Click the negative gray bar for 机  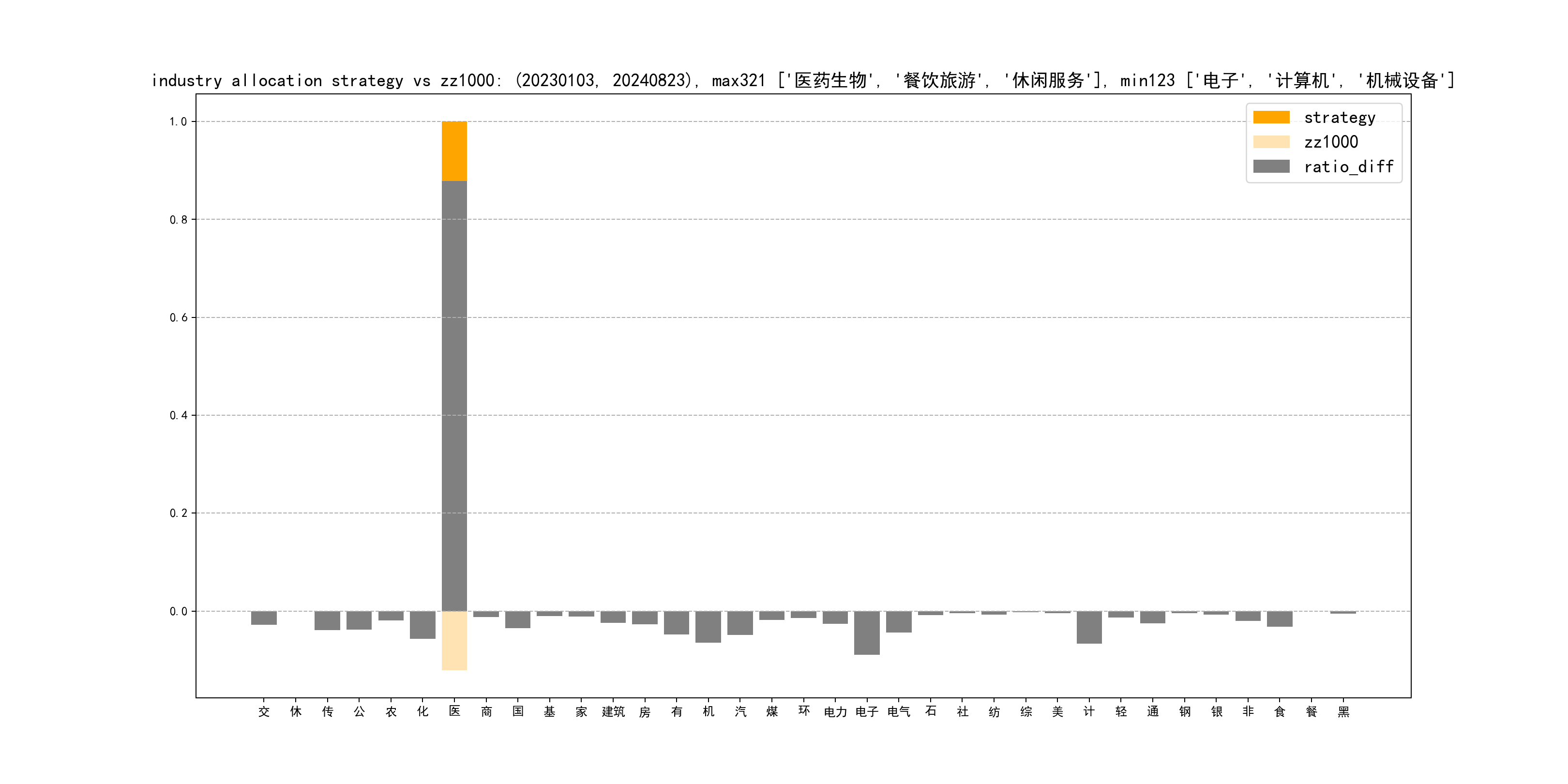coord(708,626)
